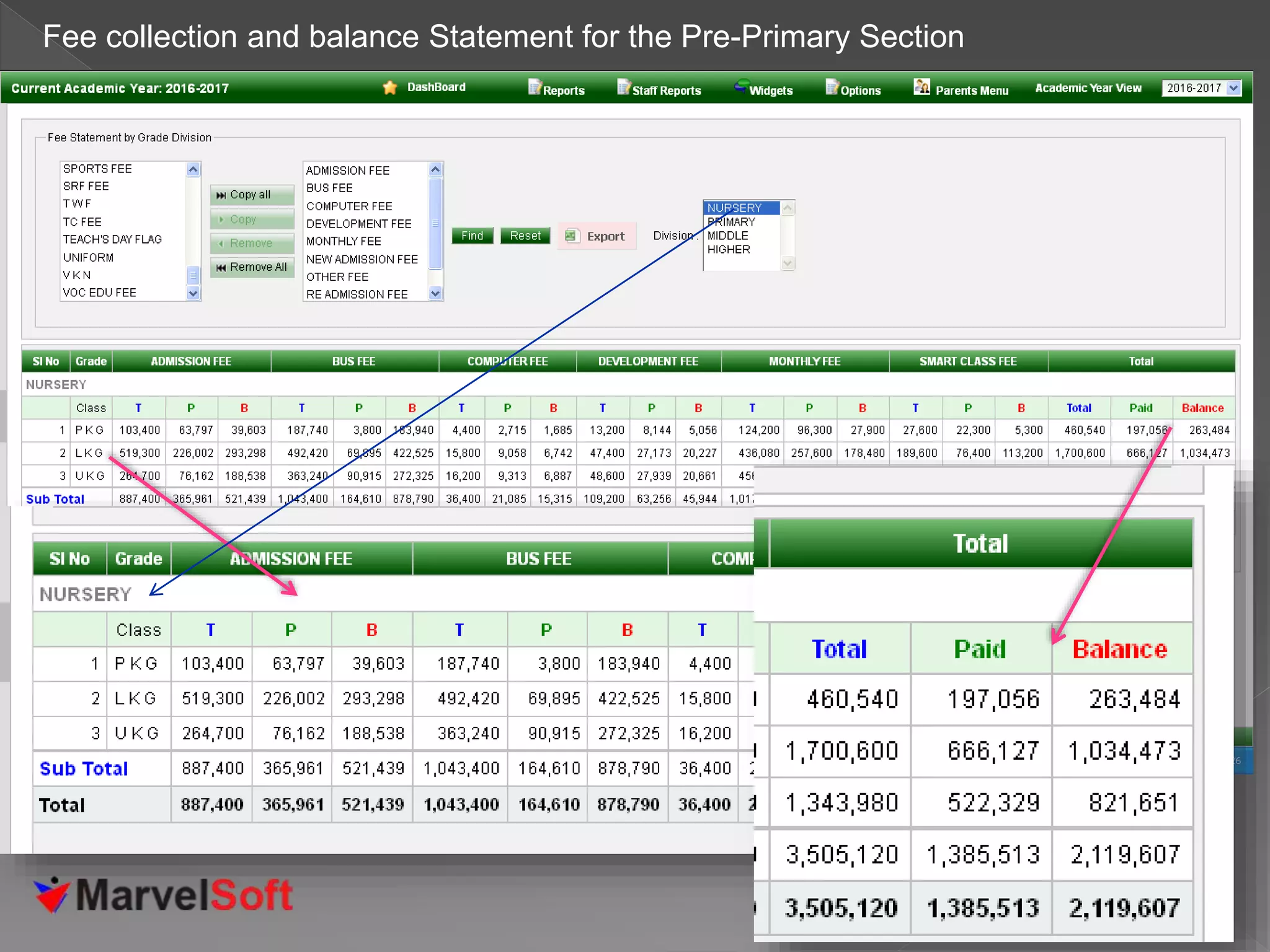Select OTHER FEE in selected list
This screenshot has width=1270, height=952.
coord(337,277)
